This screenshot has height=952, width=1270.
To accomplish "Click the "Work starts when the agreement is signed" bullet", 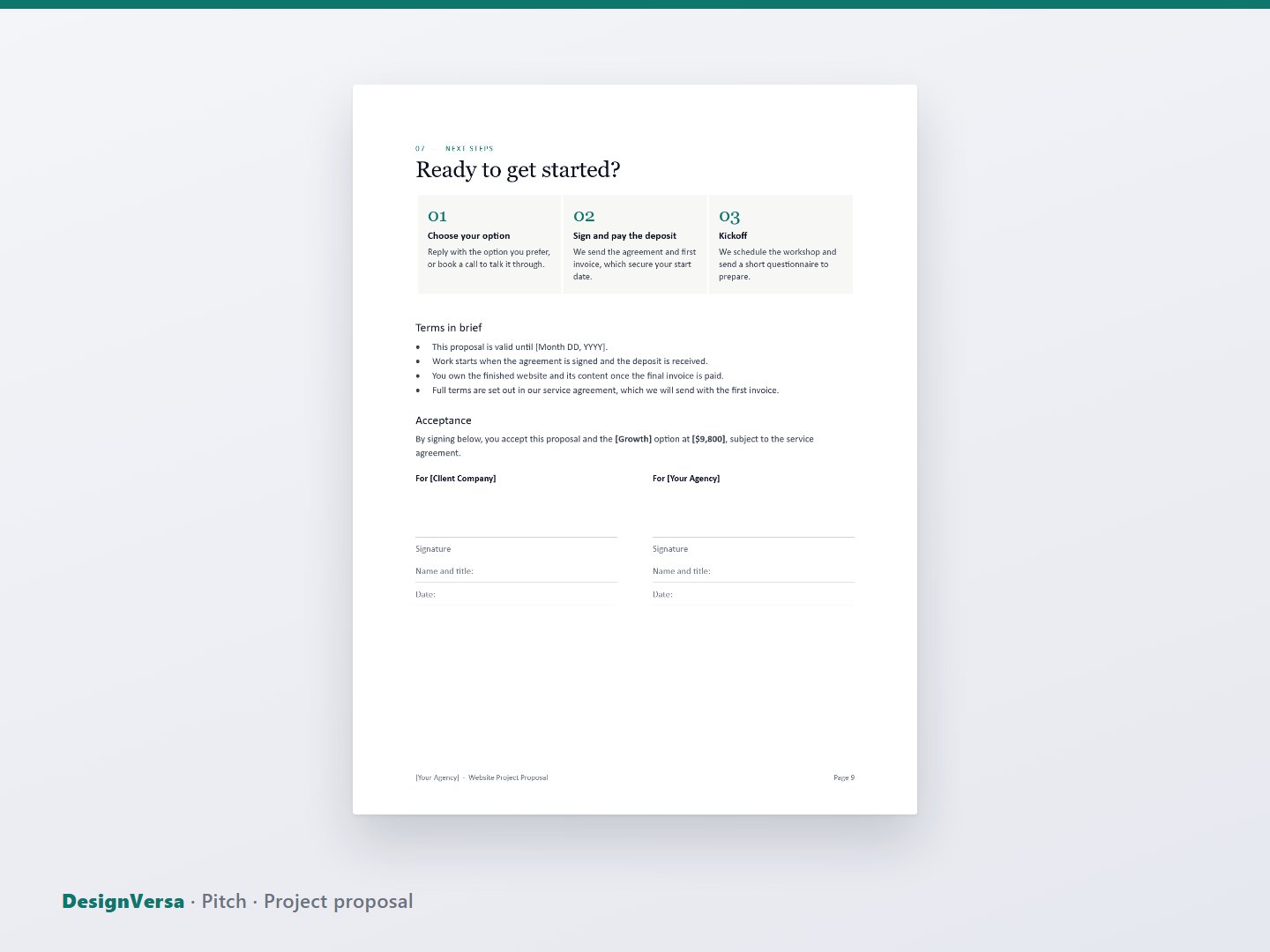I will (x=570, y=361).
